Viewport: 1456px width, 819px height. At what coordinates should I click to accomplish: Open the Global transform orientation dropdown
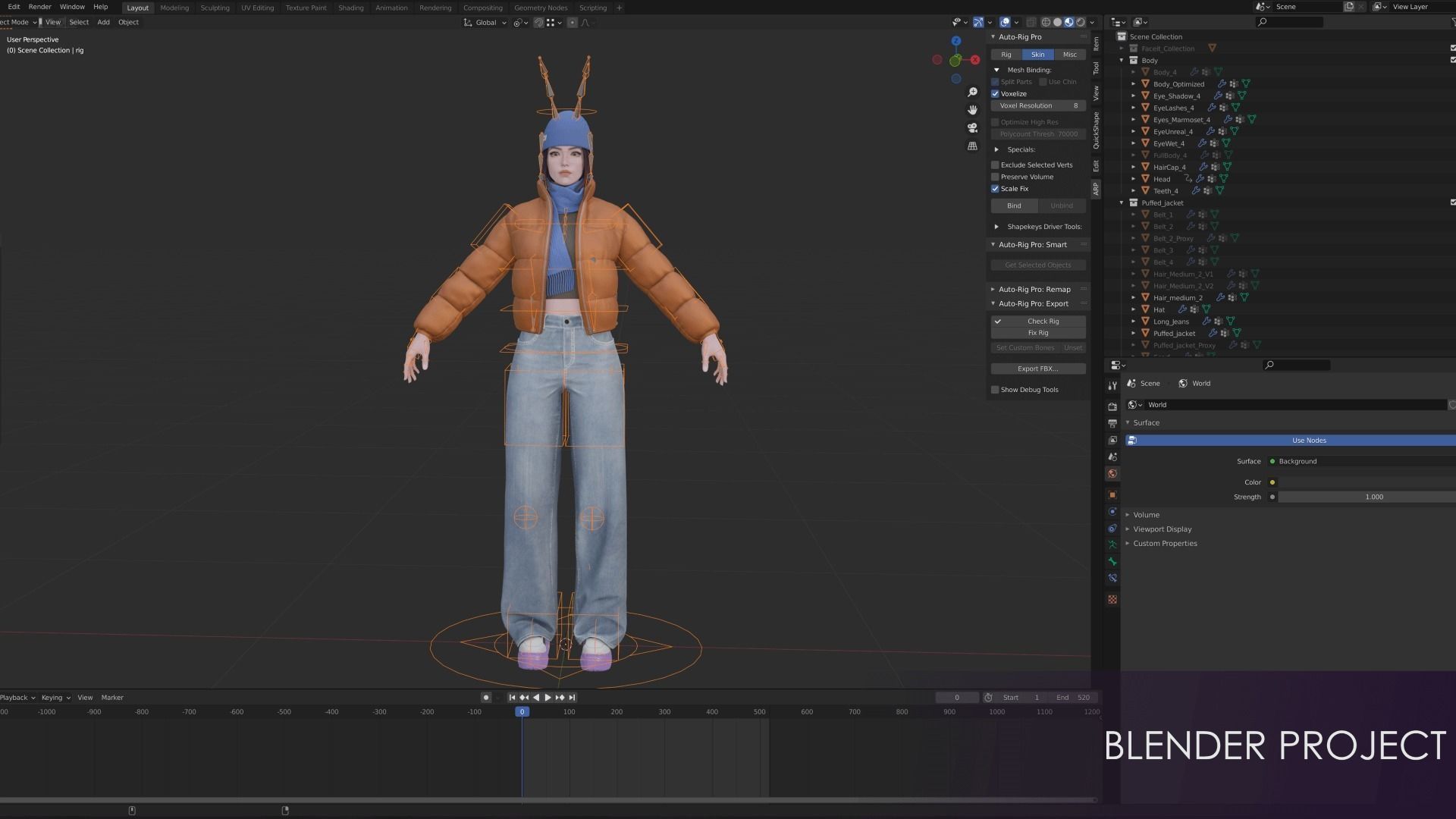[x=485, y=23]
